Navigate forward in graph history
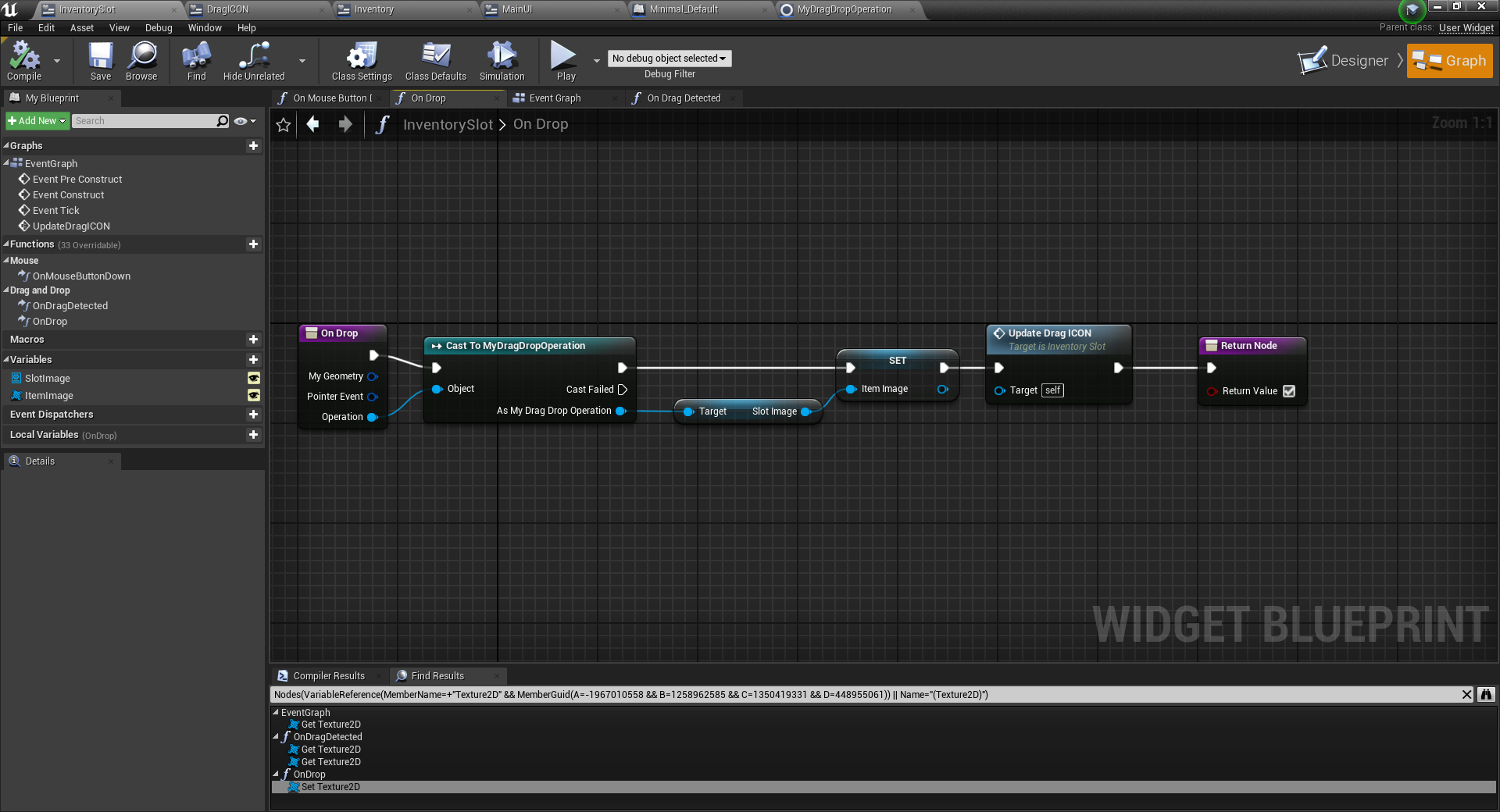The width and height of the screenshot is (1500, 812). [345, 124]
